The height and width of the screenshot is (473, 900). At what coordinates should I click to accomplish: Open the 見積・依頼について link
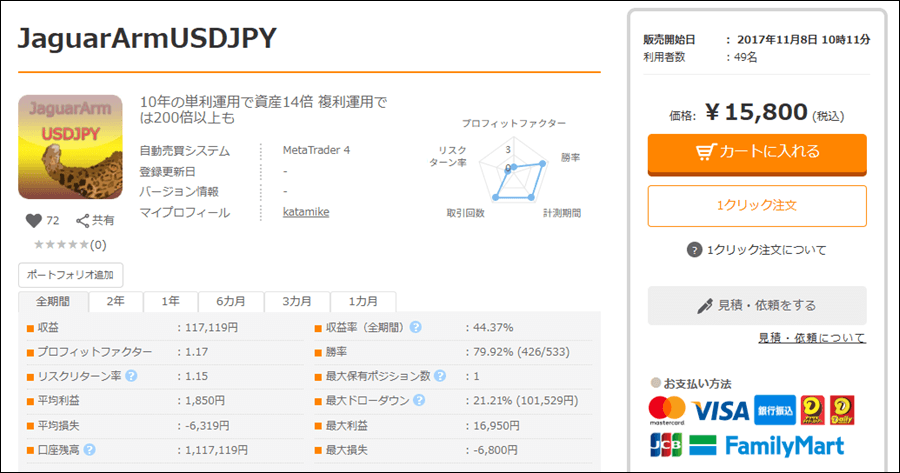coord(812,338)
